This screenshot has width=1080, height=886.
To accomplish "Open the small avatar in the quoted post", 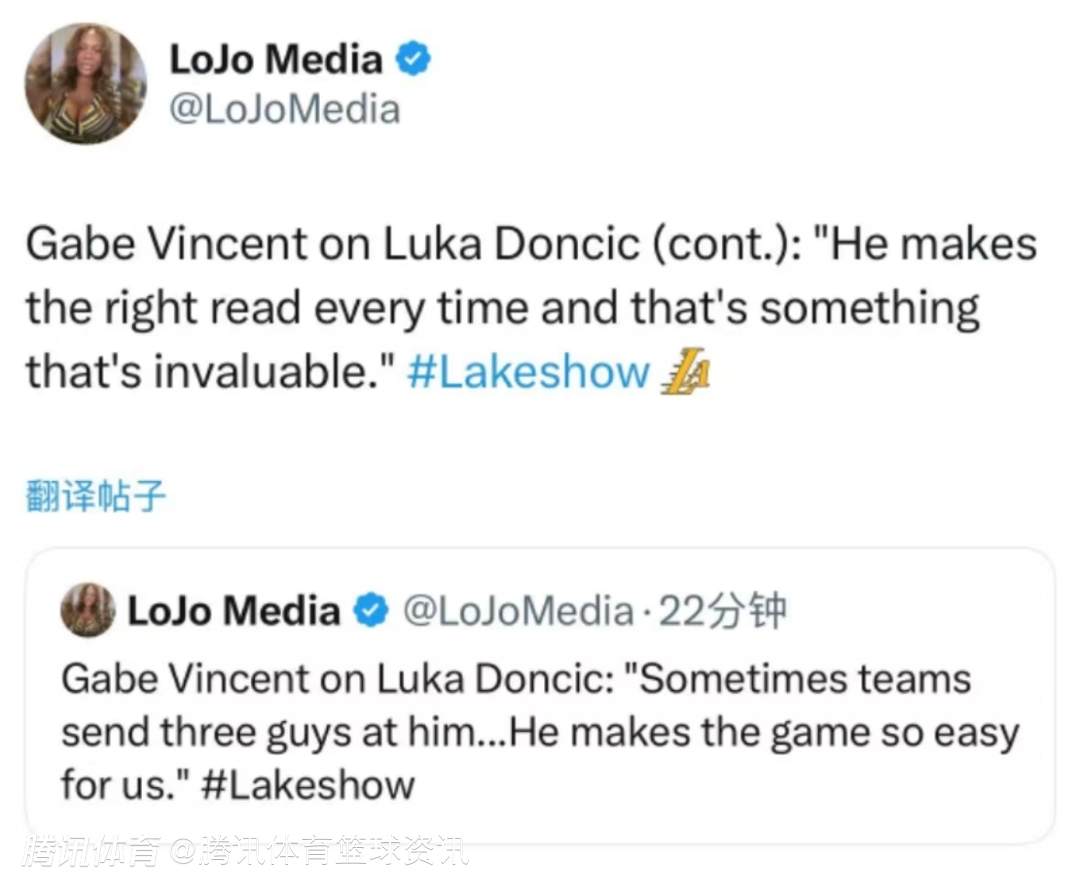I will (x=88, y=610).
